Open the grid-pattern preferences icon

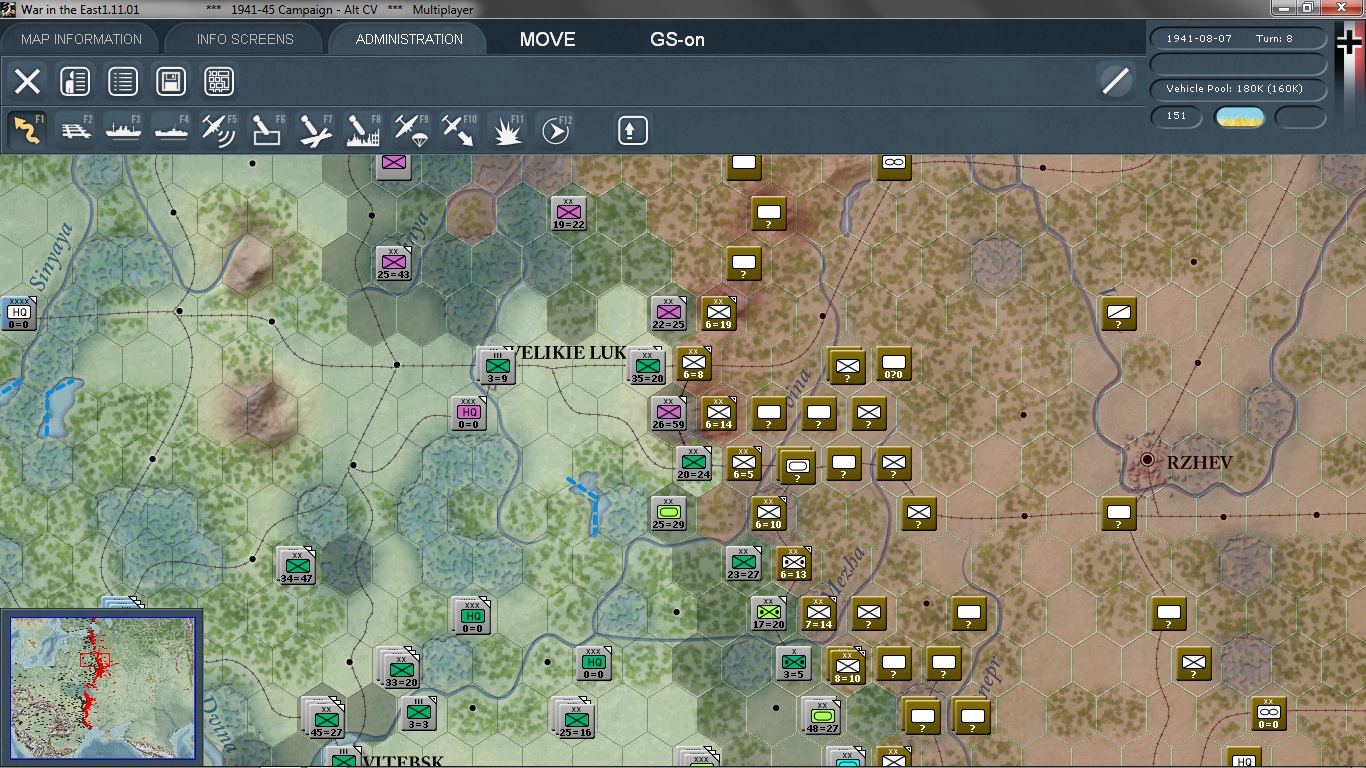[x=219, y=82]
